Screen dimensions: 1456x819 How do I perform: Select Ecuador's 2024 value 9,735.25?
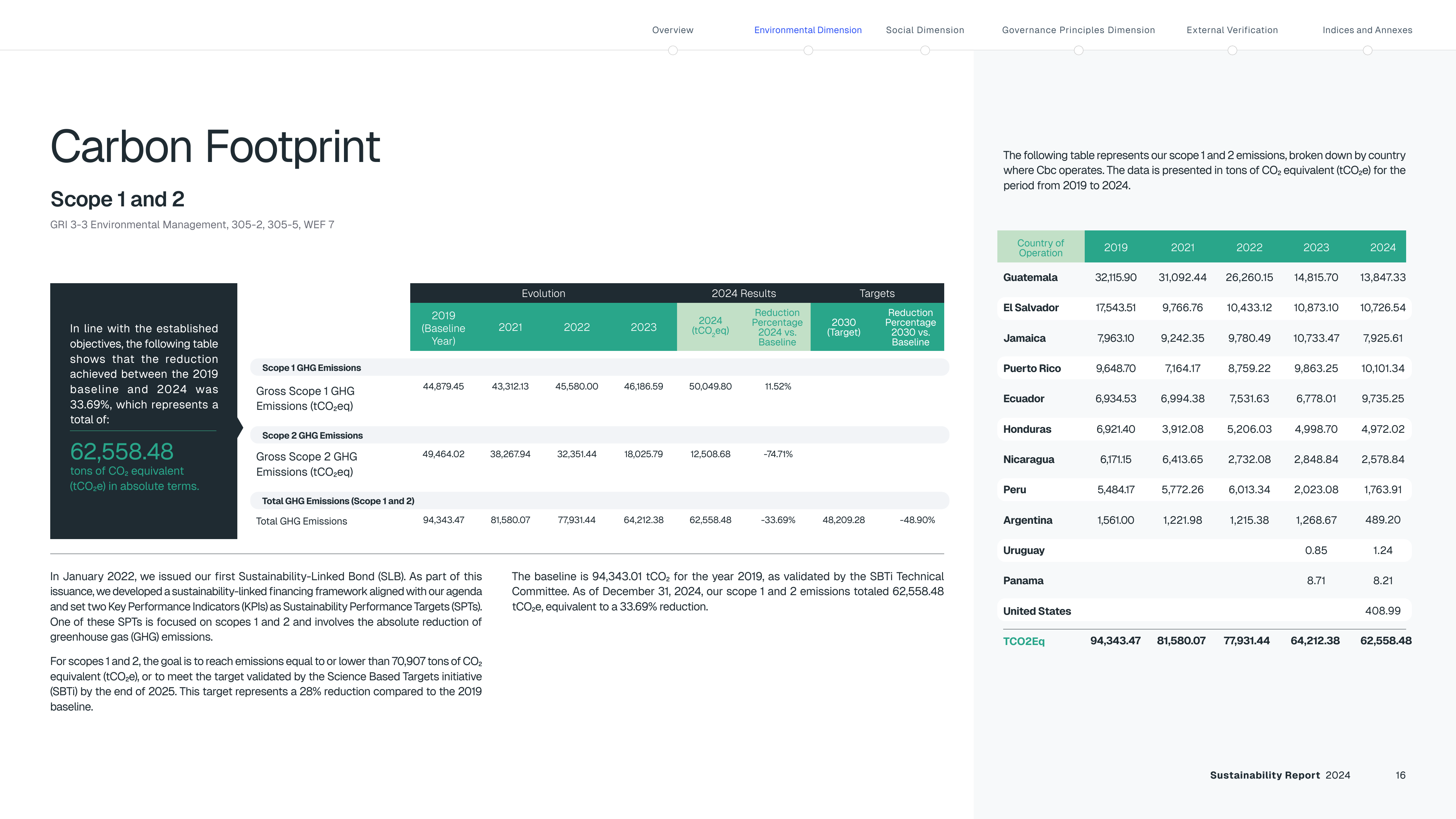(x=1382, y=399)
